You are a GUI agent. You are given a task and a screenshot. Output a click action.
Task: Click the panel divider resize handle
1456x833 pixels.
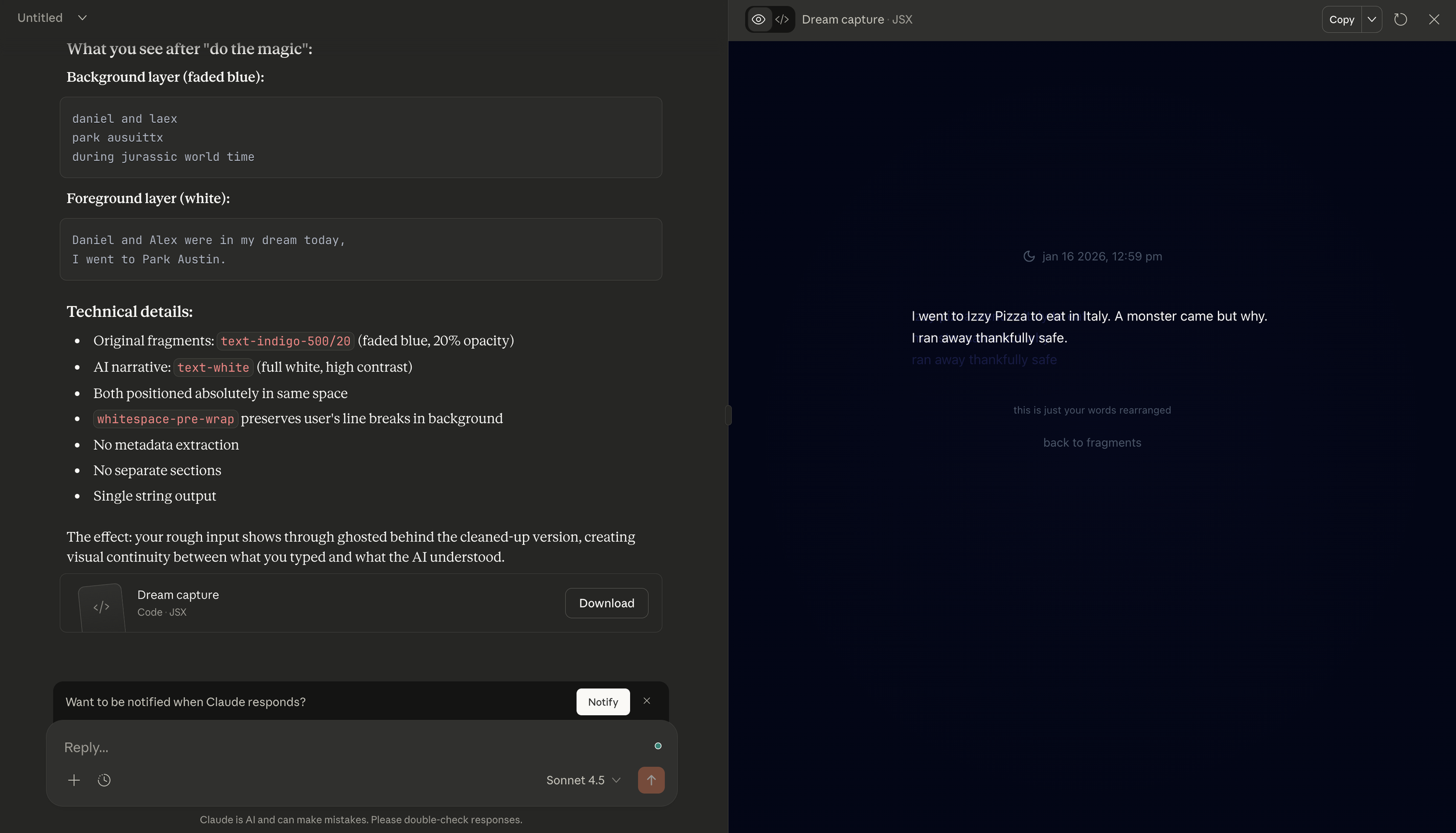[728, 415]
